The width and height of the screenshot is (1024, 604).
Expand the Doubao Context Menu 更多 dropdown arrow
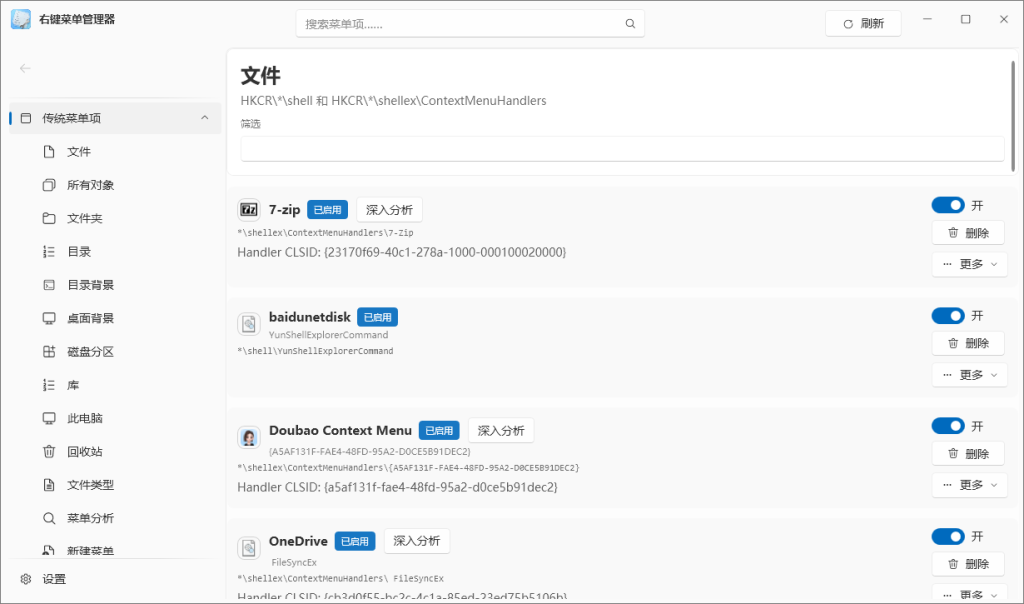(994, 485)
